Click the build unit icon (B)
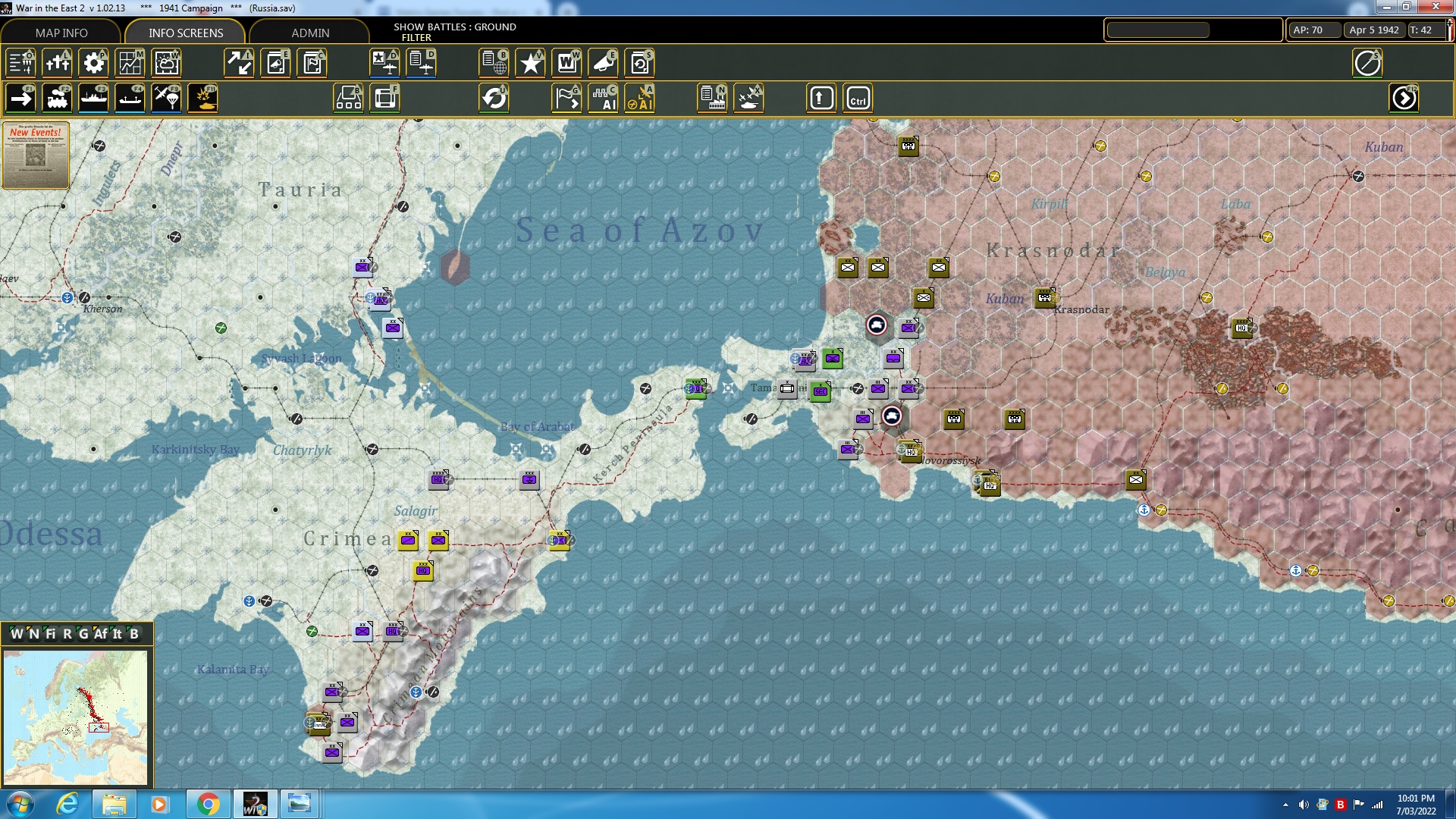The width and height of the screenshot is (1456, 819). pos(349,98)
